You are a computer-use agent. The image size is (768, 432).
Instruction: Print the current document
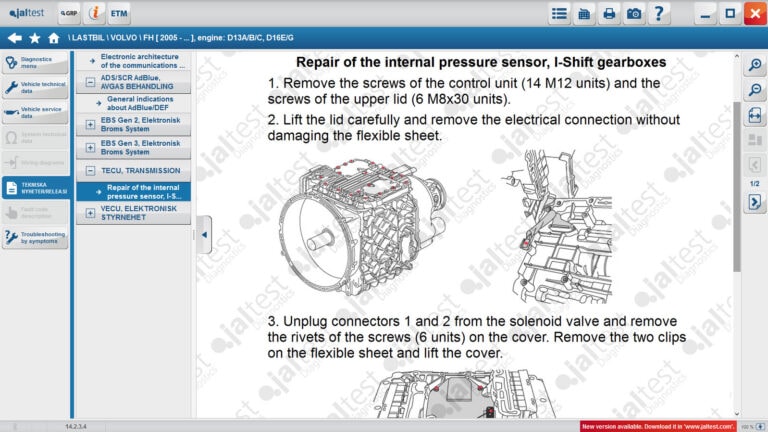609,13
